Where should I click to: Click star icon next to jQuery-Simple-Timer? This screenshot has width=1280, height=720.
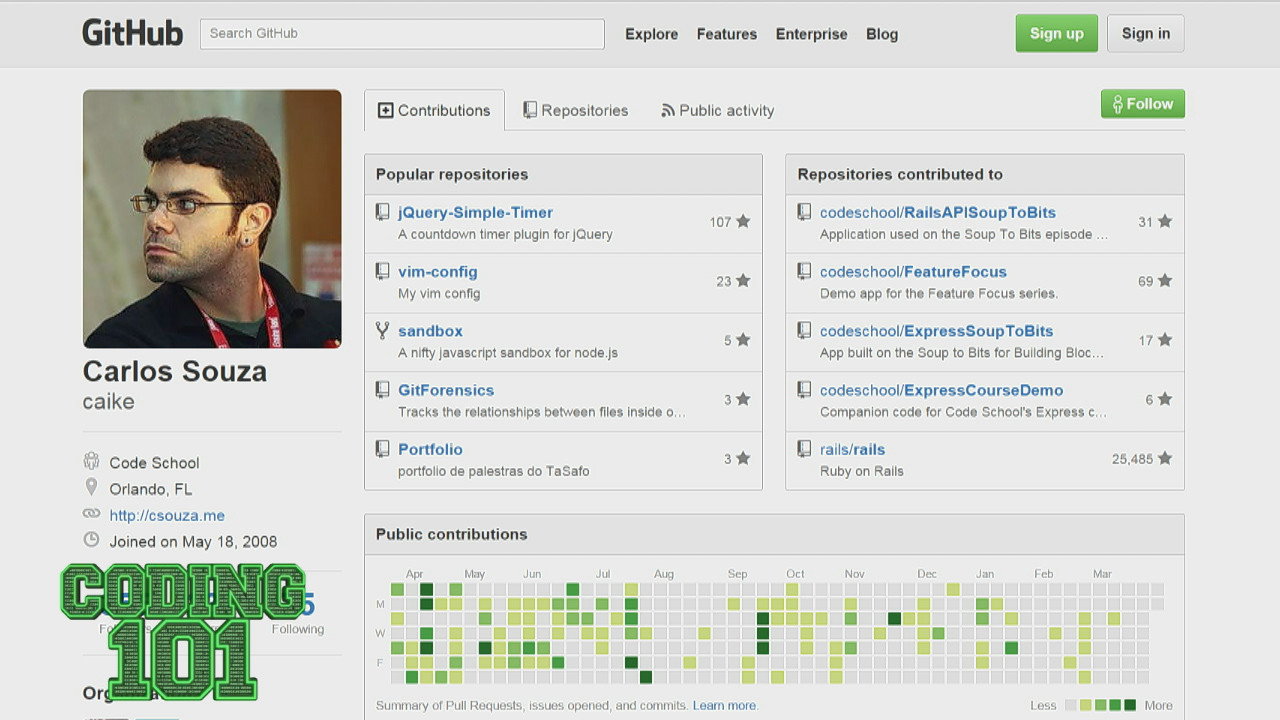(x=743, y=222)
